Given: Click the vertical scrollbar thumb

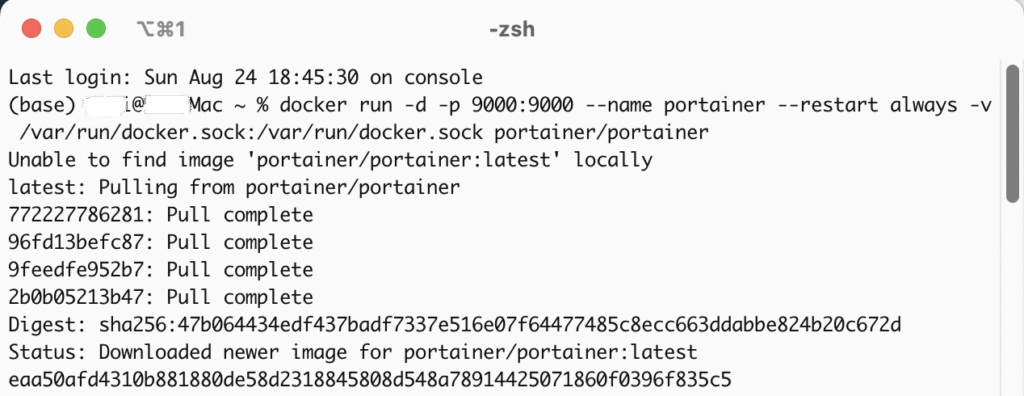Looking at the screenshot, I should [x=1013, y=133].
